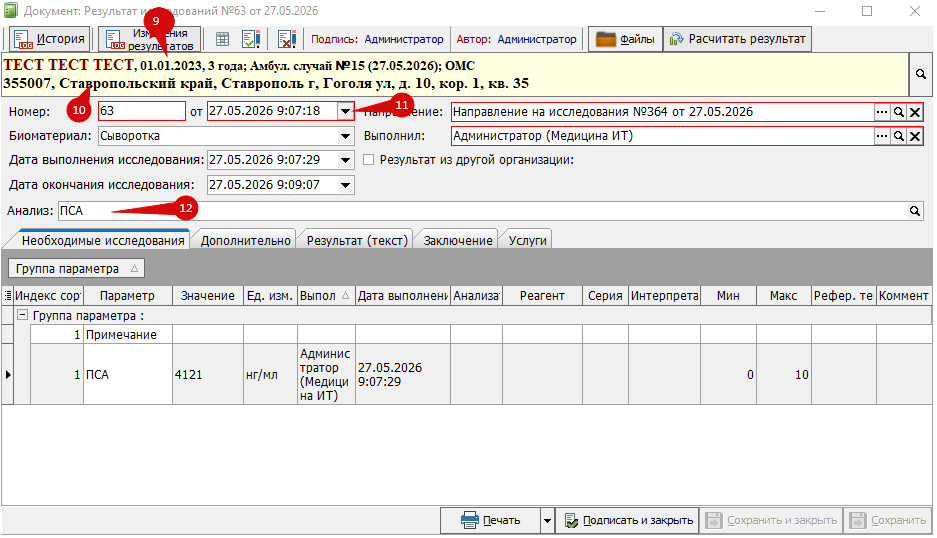
Task: Click magnifier icon in Анализ field
Action: coord(915,211)
